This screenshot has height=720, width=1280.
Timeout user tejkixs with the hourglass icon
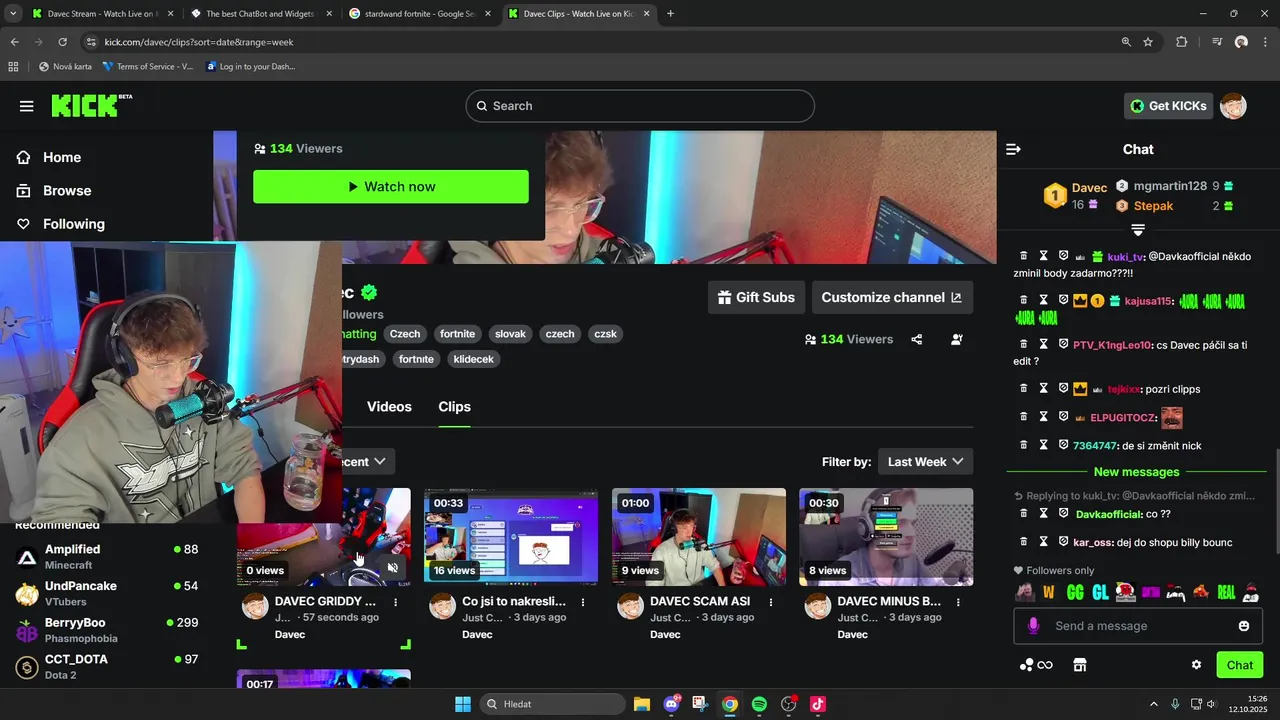1043,389
